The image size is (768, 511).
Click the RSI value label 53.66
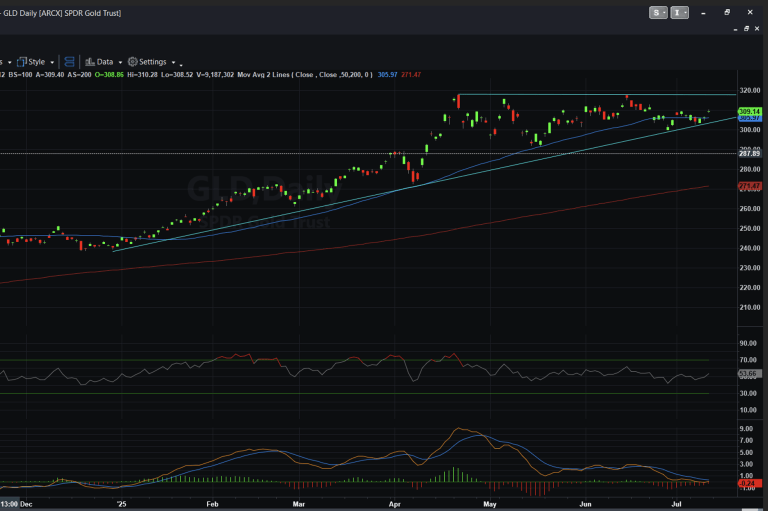tap(750, 374)
